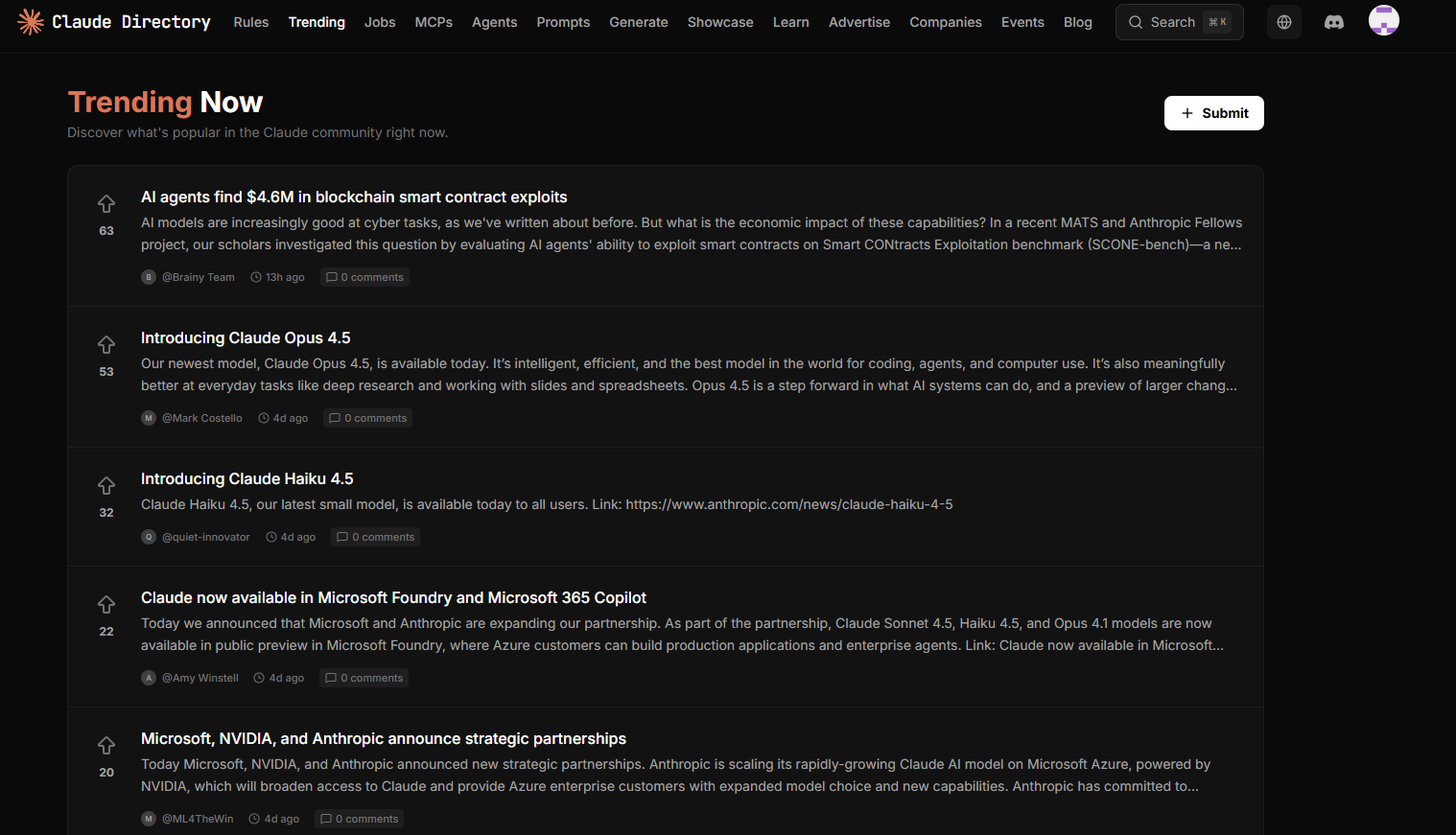Image resolution: width=1456 pixels, height=835 pixels.
Task: Click the @Amy Winstell author avatar
Action: 149,678
